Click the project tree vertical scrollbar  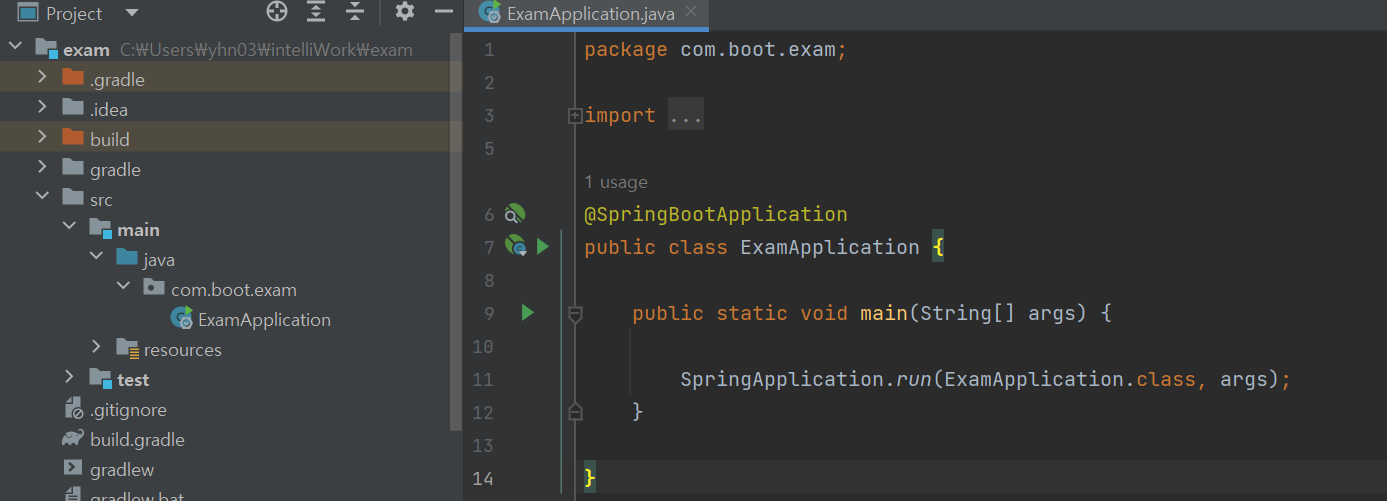(456, 230)
